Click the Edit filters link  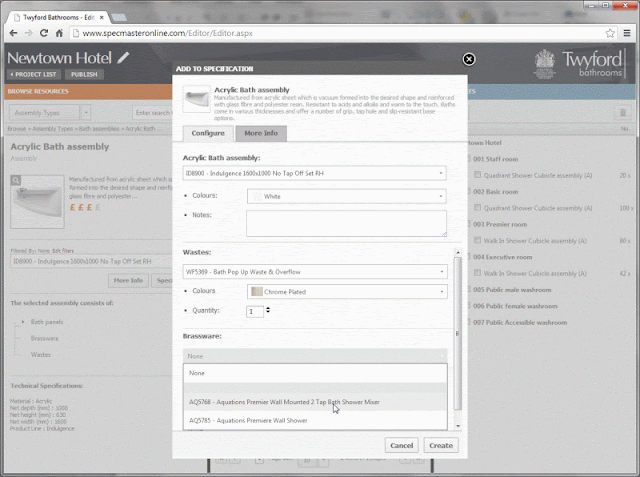tap(63, 251)
